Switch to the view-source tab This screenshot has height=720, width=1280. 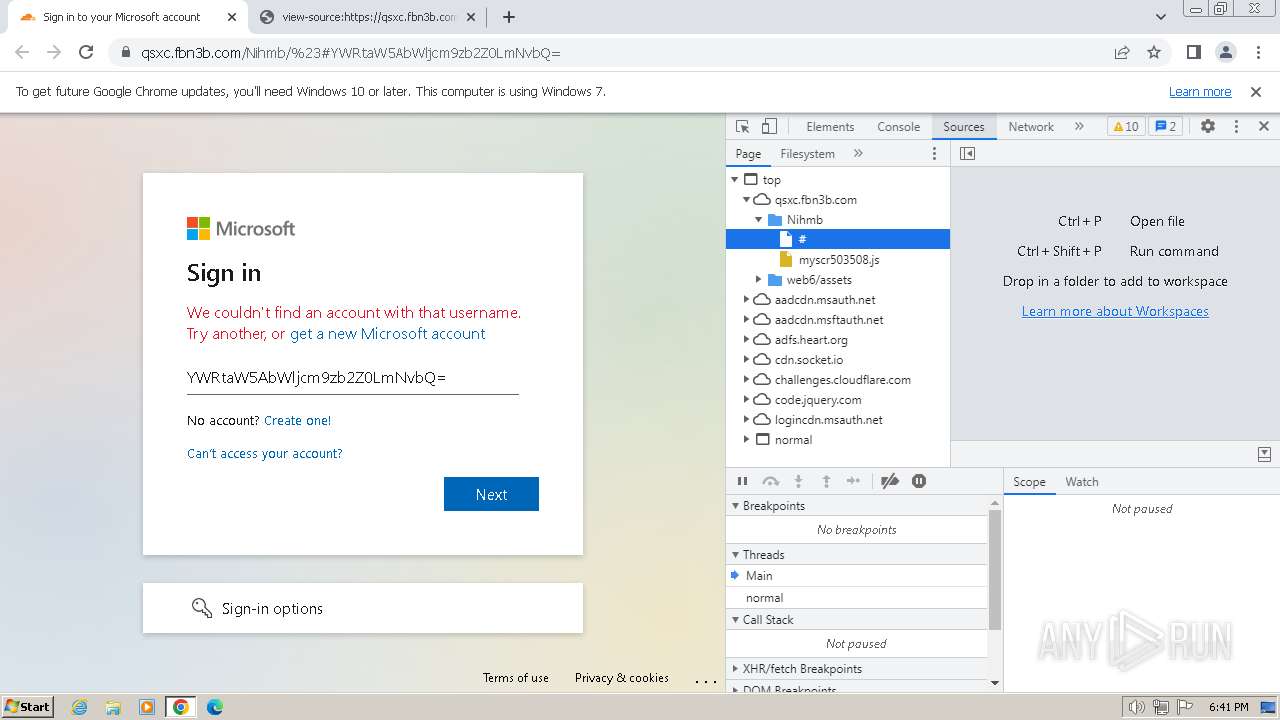368,17
